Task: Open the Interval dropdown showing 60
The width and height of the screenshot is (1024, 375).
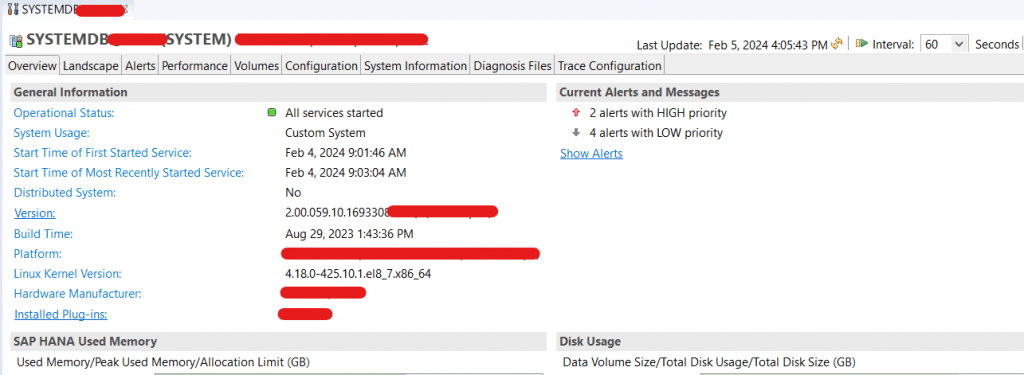Action: (944, 44)
